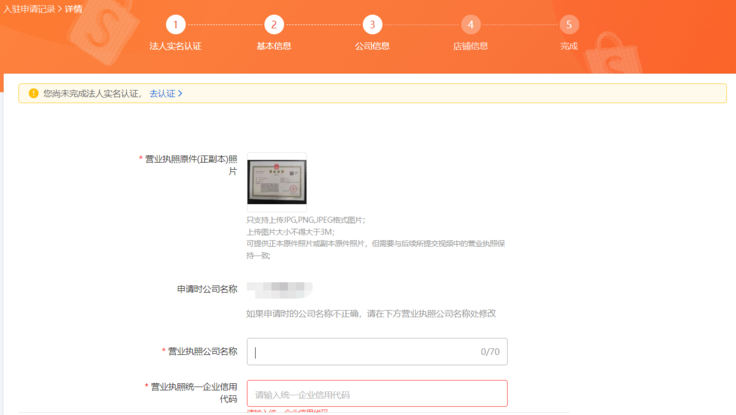
Task: Click the notice text 您尚未完成法人实名认证
Action: [x=92, y=93]
